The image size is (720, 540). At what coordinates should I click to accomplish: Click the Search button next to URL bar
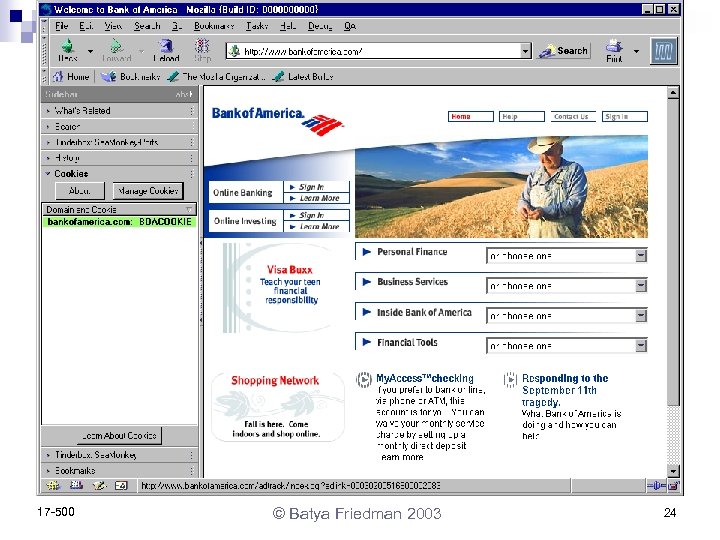(x=564, y=51)
